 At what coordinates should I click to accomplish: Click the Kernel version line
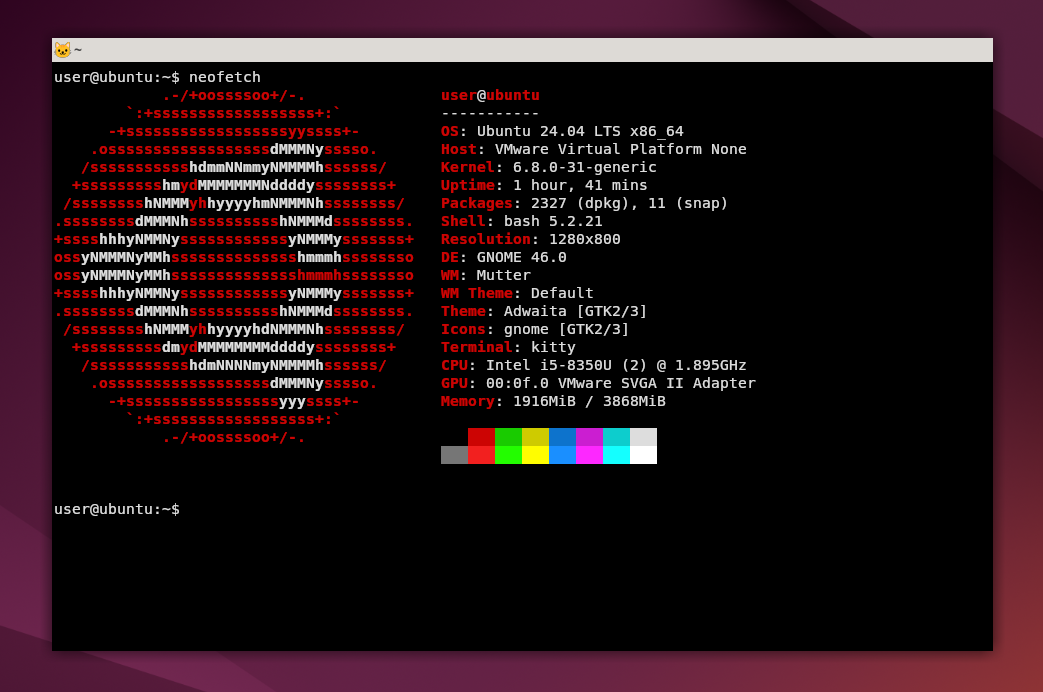coord(548,167)
